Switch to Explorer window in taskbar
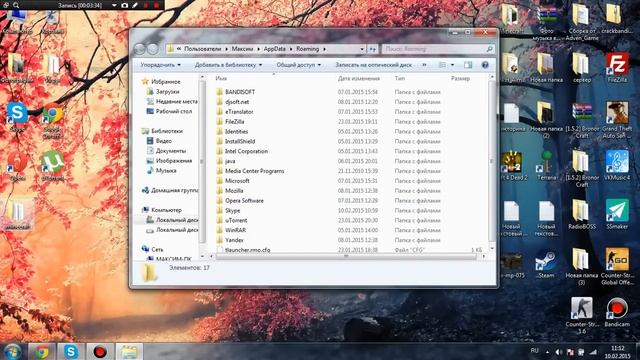 click(129, 352)
